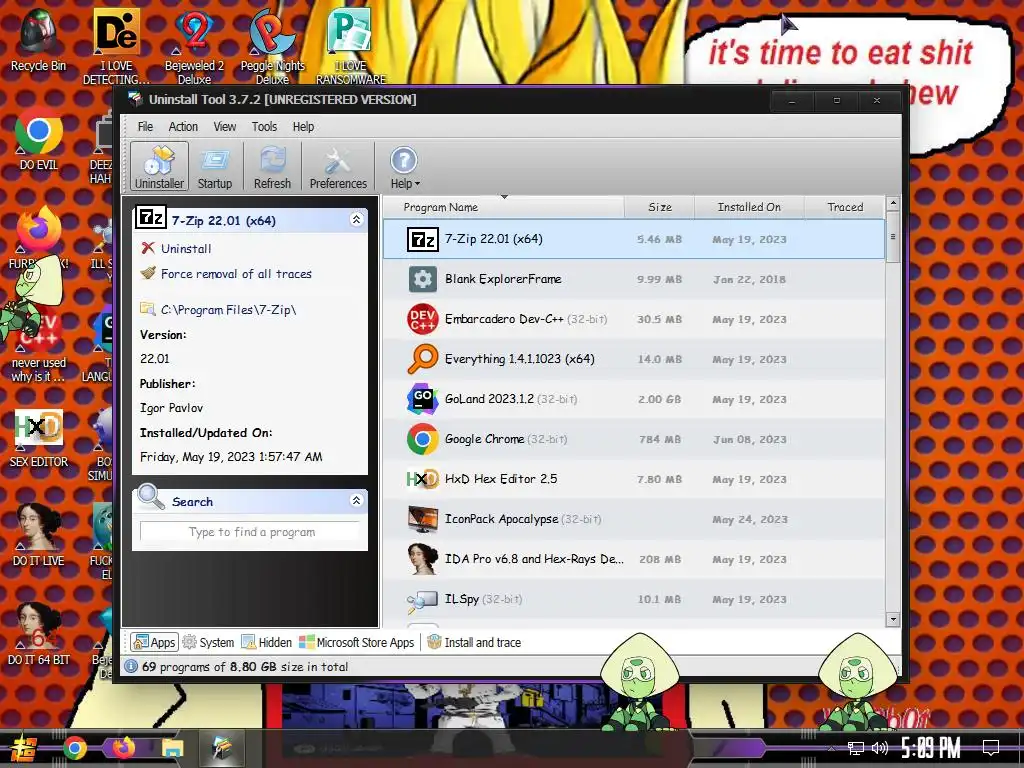
Task: Click the large 7z icon in details panel
Action: tap(150, 217)
